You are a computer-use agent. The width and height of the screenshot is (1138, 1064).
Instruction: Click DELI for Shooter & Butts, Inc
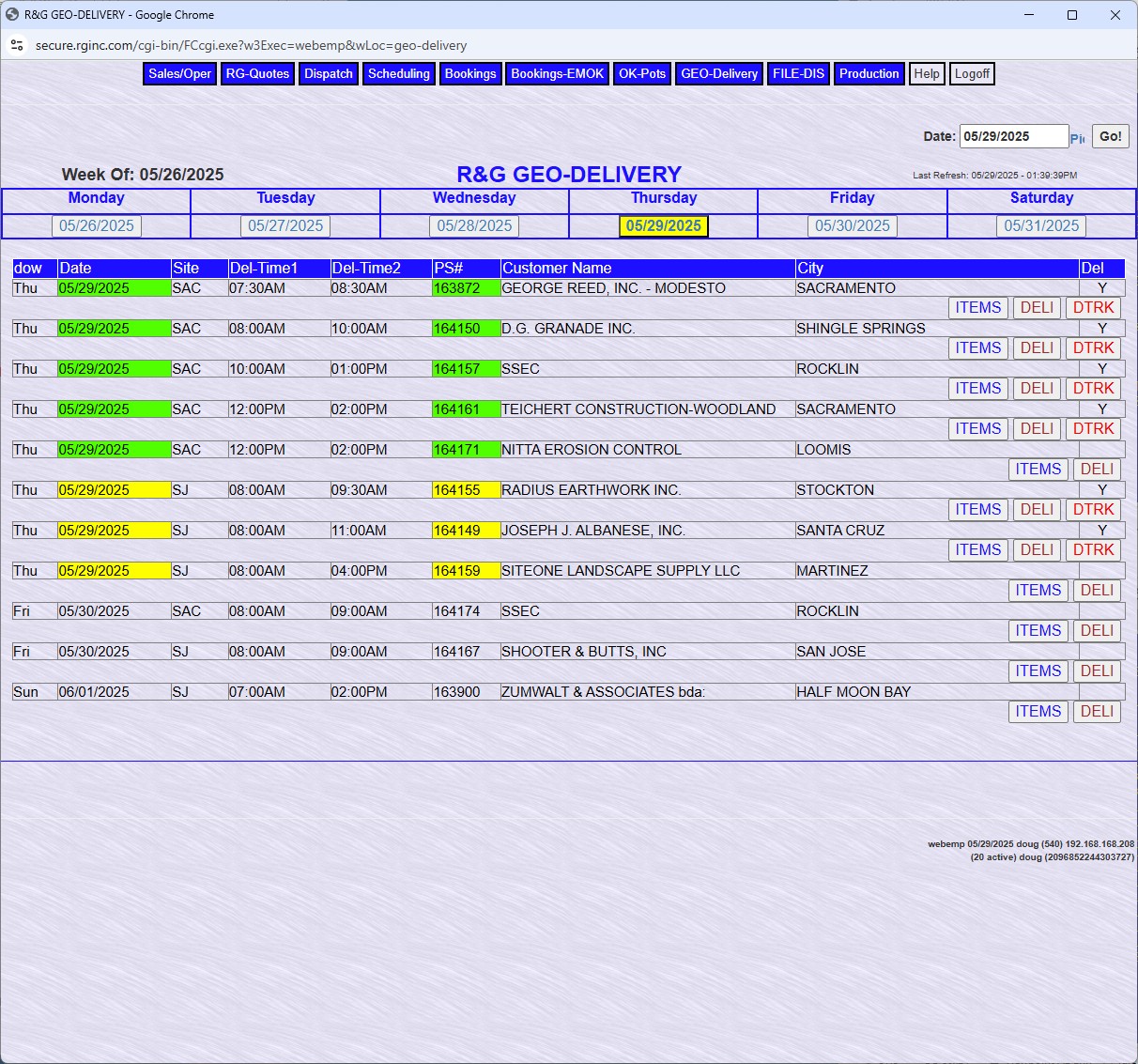(1097, 671)
